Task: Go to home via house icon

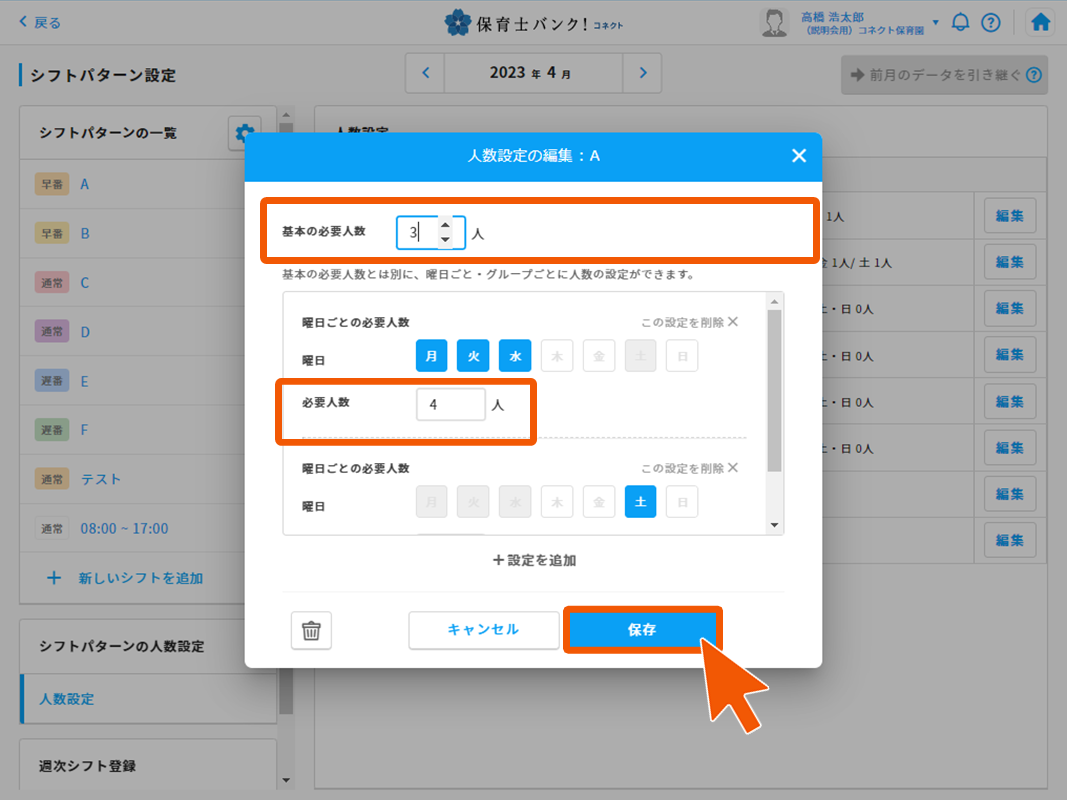Action: 1040,22
